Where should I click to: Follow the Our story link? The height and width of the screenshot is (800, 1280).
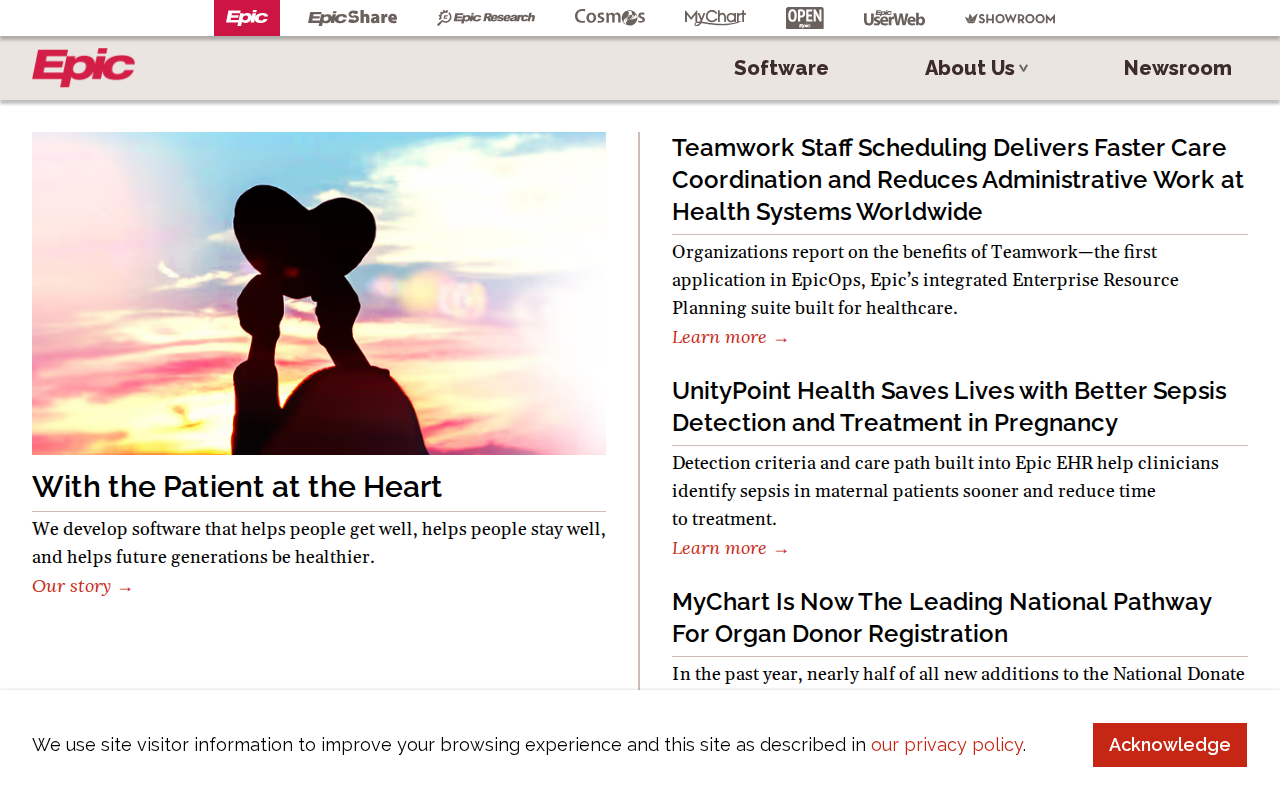pyautogui.click(x=82, y=586)
